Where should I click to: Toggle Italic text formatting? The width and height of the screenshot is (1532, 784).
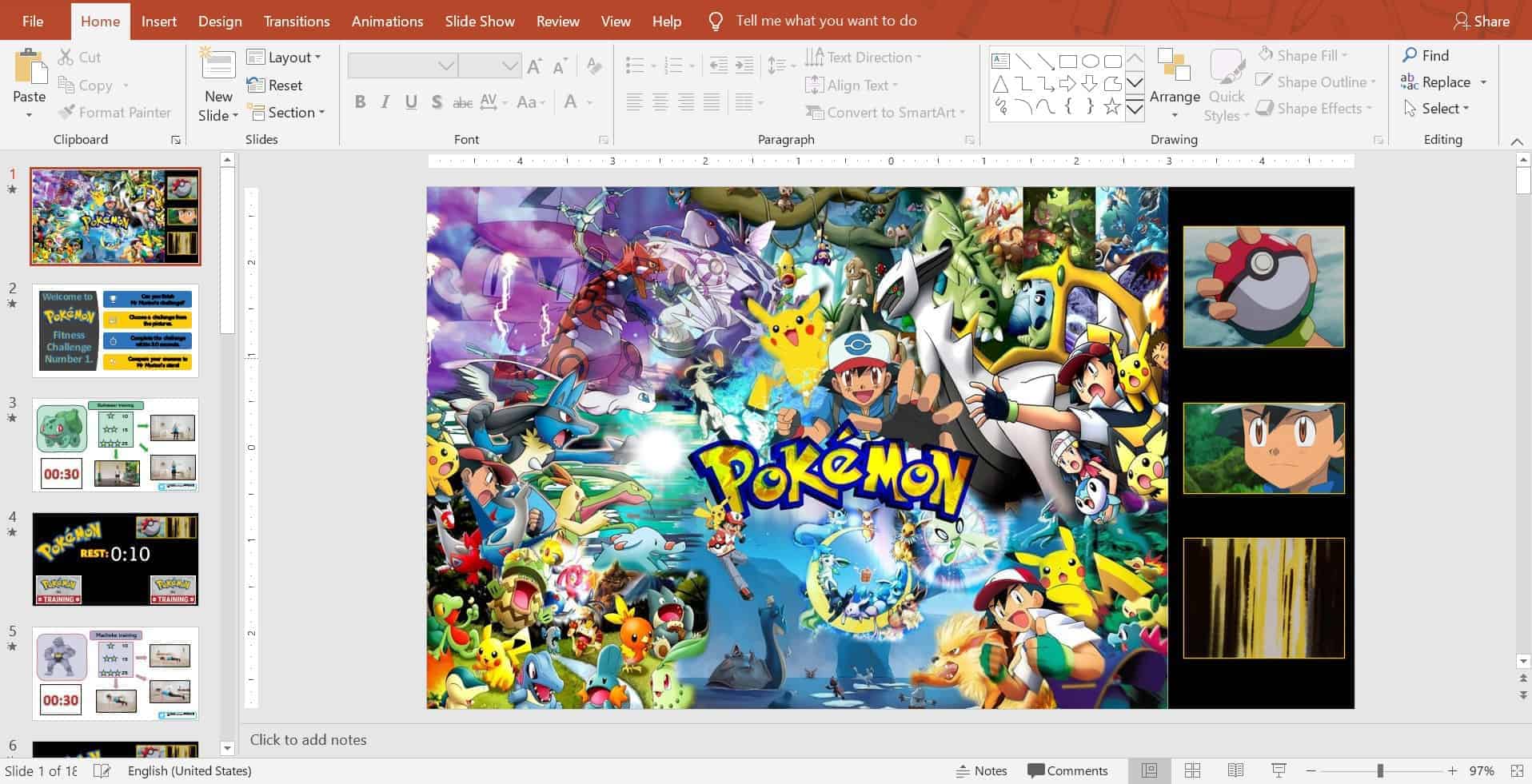point(385,102)
